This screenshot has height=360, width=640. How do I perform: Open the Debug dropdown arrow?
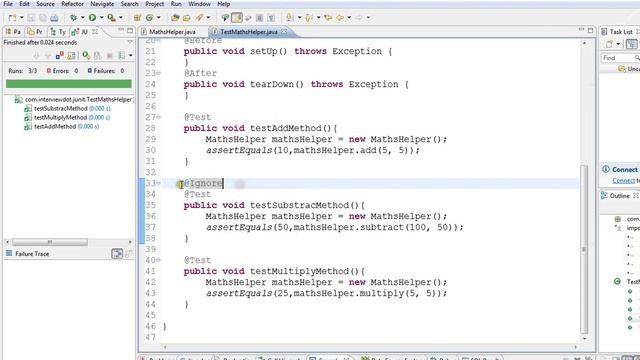click(82, 18)
